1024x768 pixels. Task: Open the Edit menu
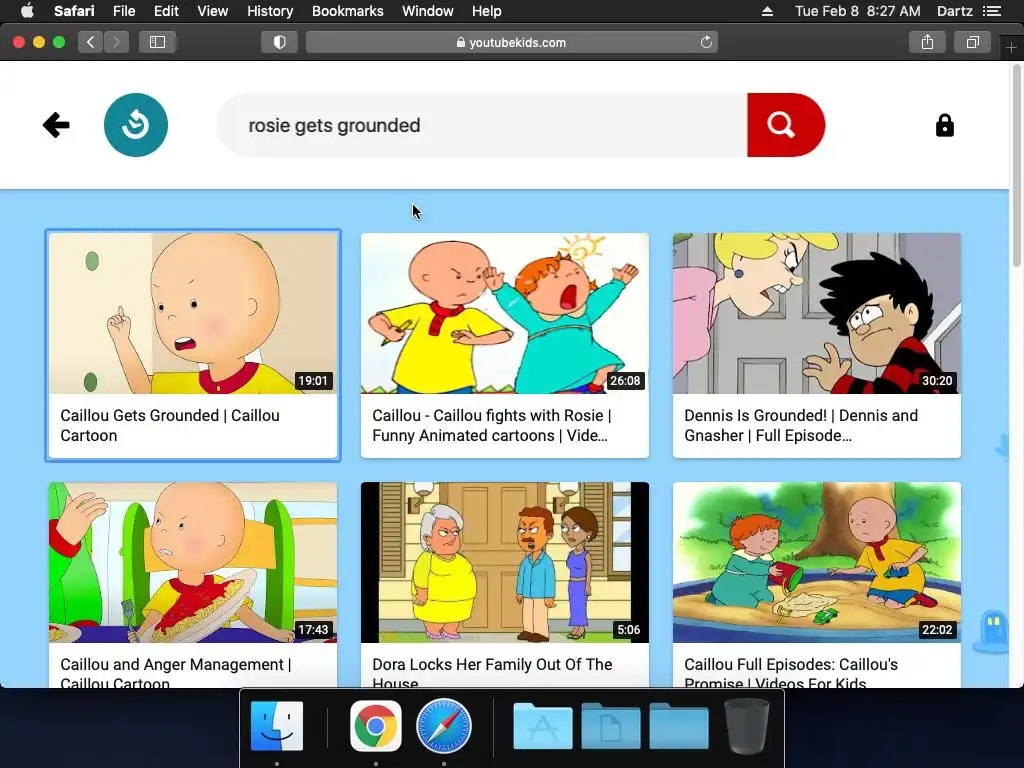(x=166, y=11)
